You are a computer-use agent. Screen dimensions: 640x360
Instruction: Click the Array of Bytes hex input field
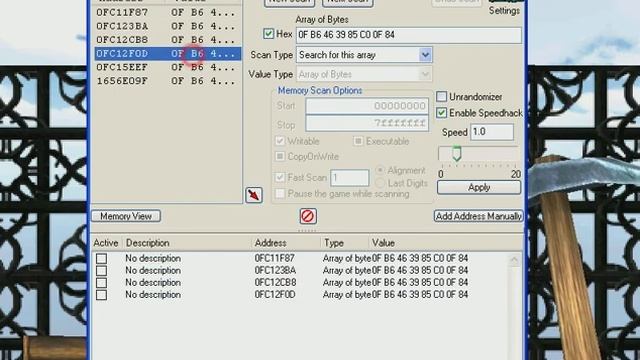point(409,35)
